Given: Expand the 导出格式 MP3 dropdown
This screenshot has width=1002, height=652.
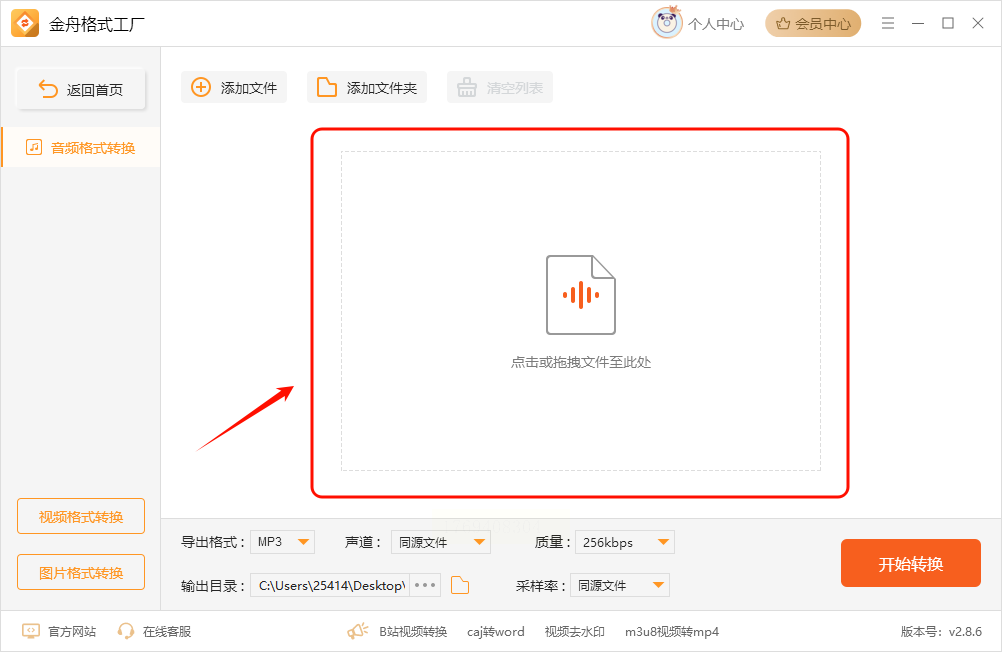Looking at the screenshot, I should (x=282, y=542).
